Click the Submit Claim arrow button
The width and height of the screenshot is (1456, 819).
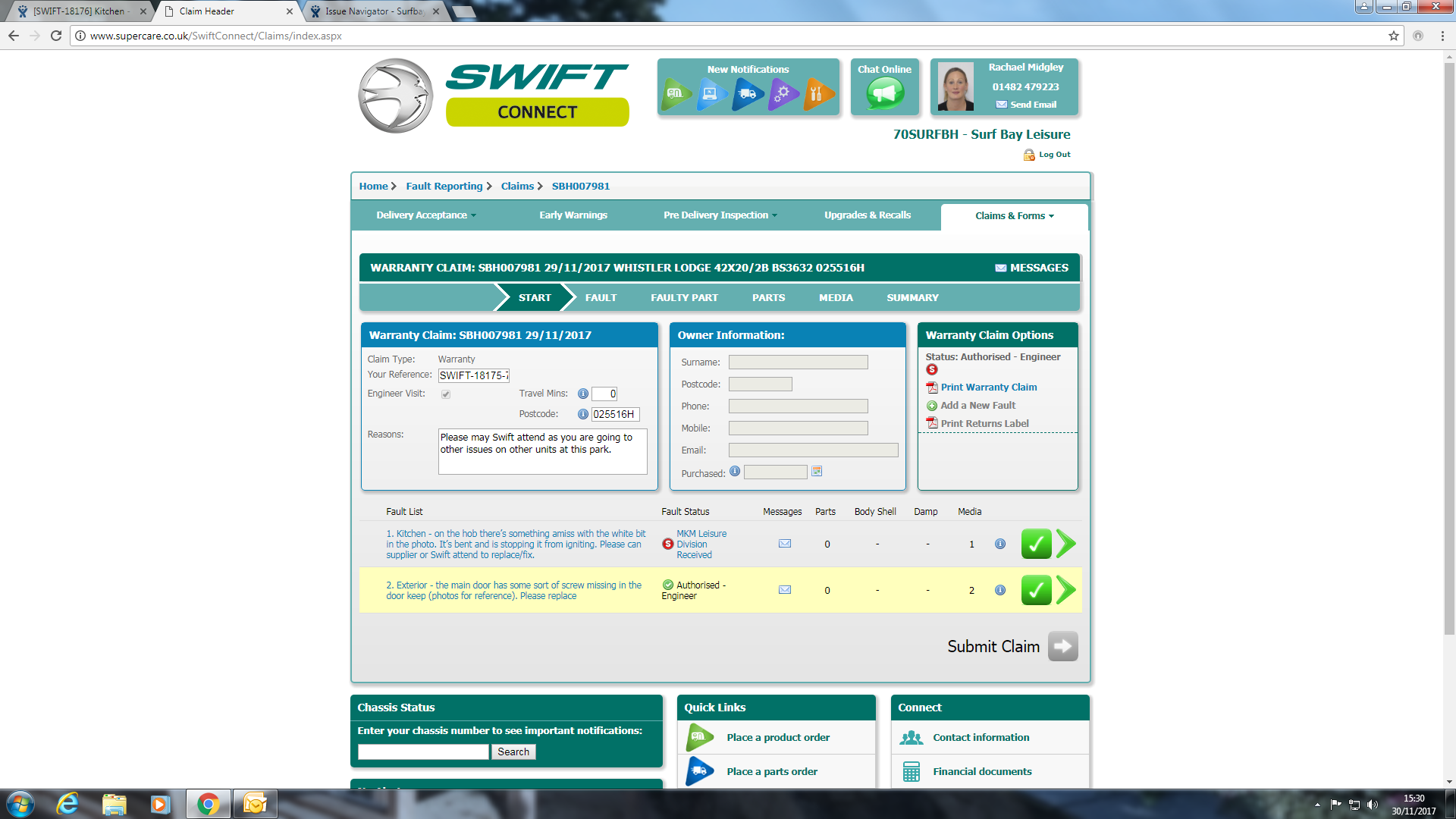pos(1062,646)
